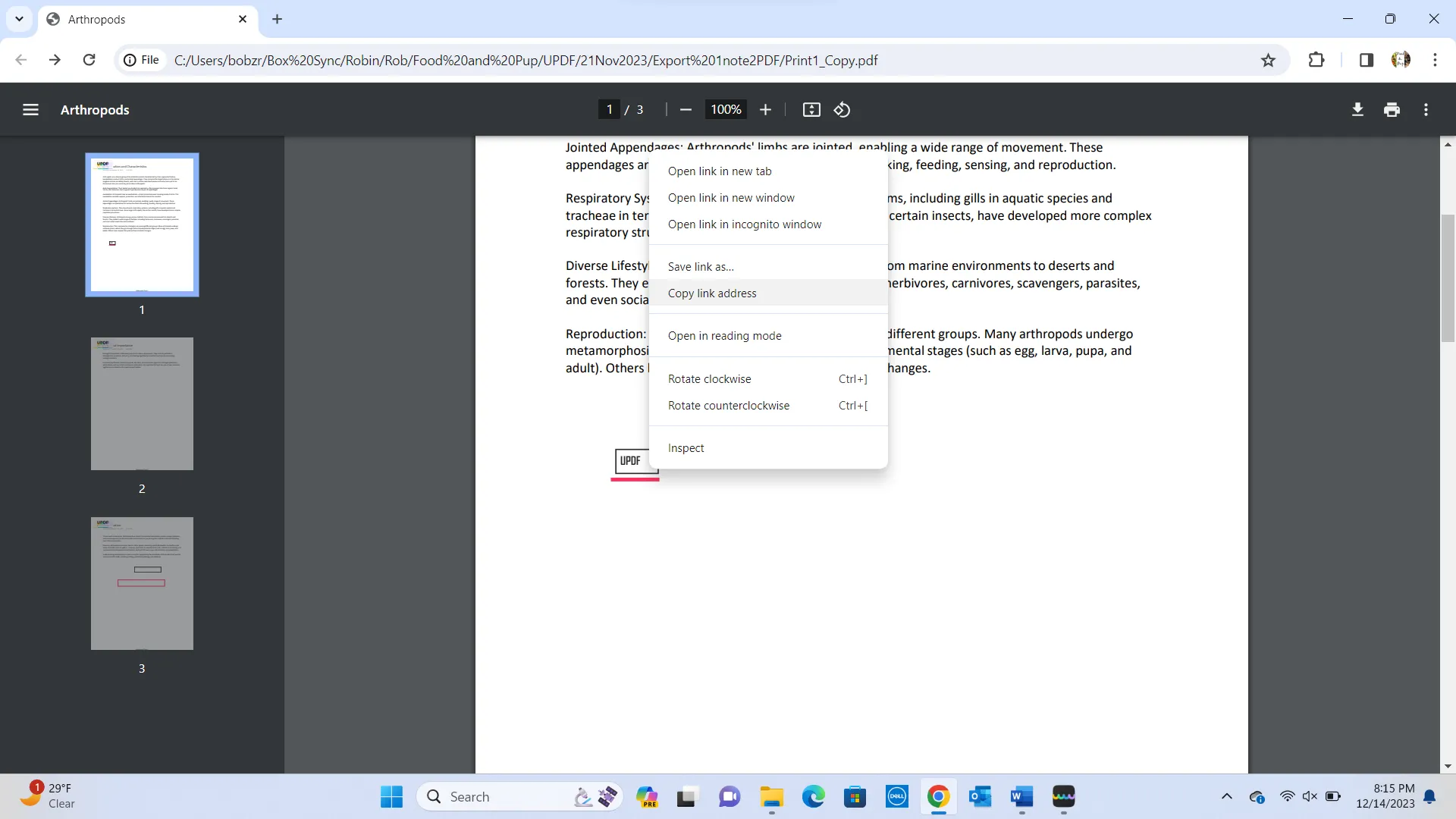This screenshot has height=819, width=1456.
Task: Click the download icon for the PDF
Action: (x=1356, y=109)
